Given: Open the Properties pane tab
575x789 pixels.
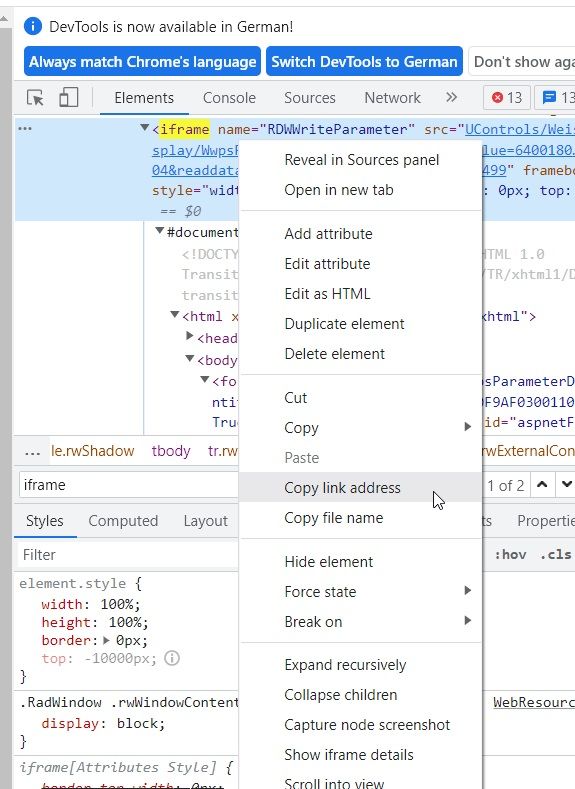Looking at the screenshot, I should 546,521.
